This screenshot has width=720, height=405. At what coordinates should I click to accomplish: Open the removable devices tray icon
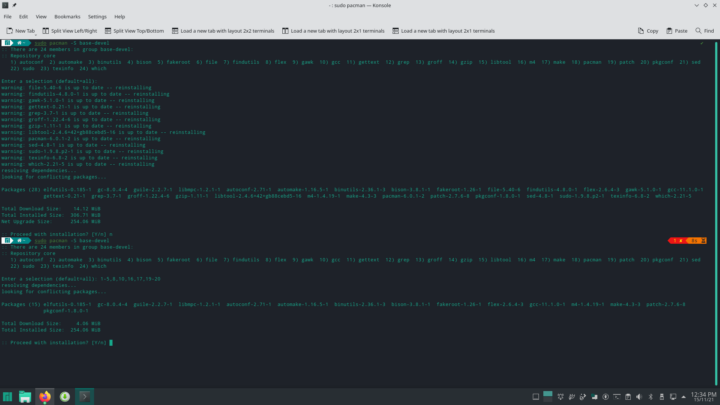click(662, 397)
